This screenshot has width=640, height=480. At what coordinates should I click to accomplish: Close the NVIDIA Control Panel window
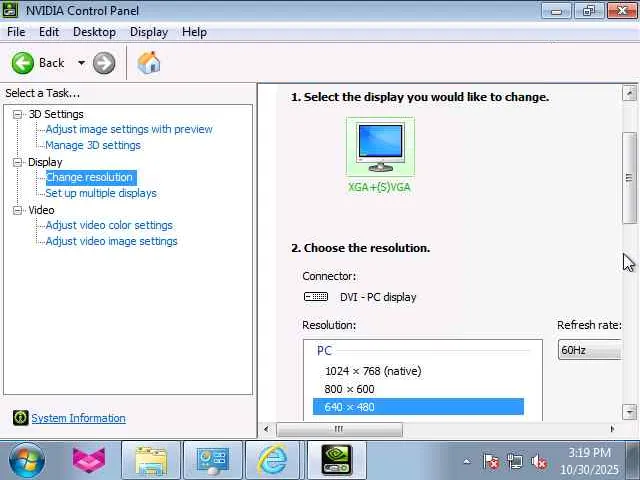point(622,11)
